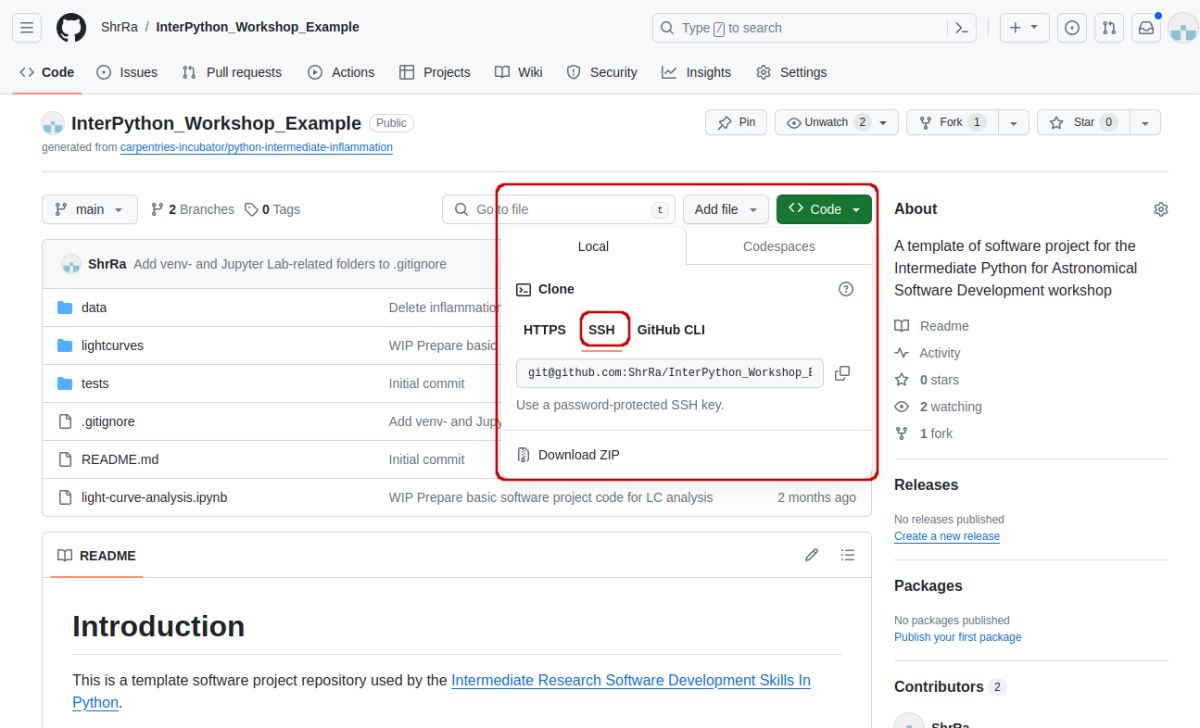Open the Projects tab
This screenshot has height=728, width=1200.
434,72
